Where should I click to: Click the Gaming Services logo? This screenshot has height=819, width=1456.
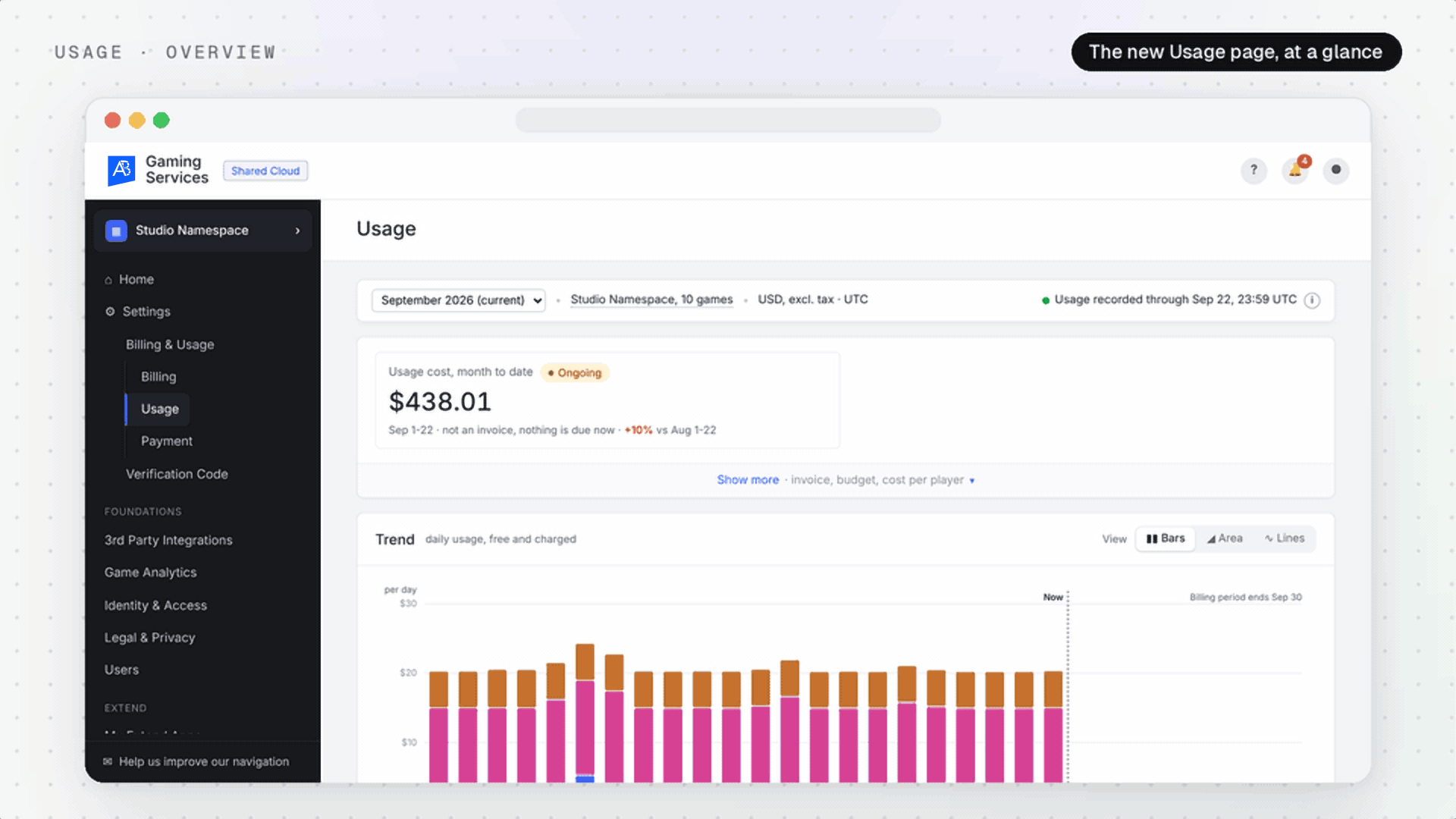[121, 171]
